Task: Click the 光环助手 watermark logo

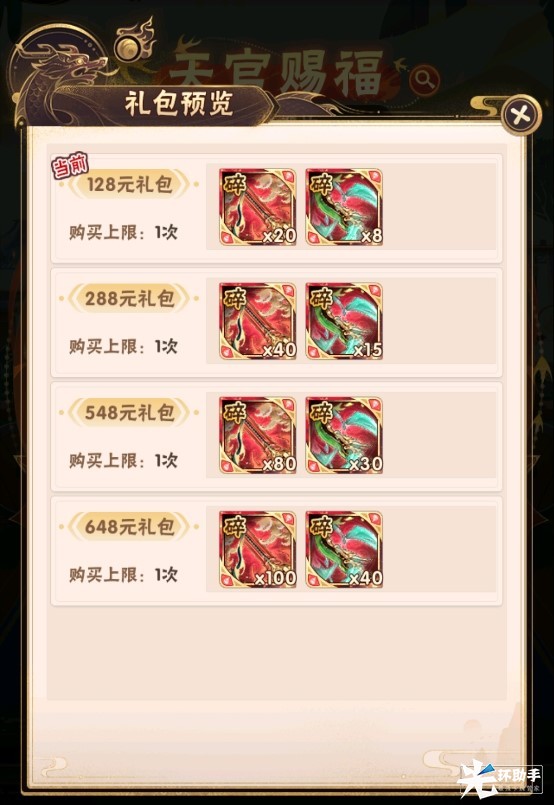Action: [499, 778]
